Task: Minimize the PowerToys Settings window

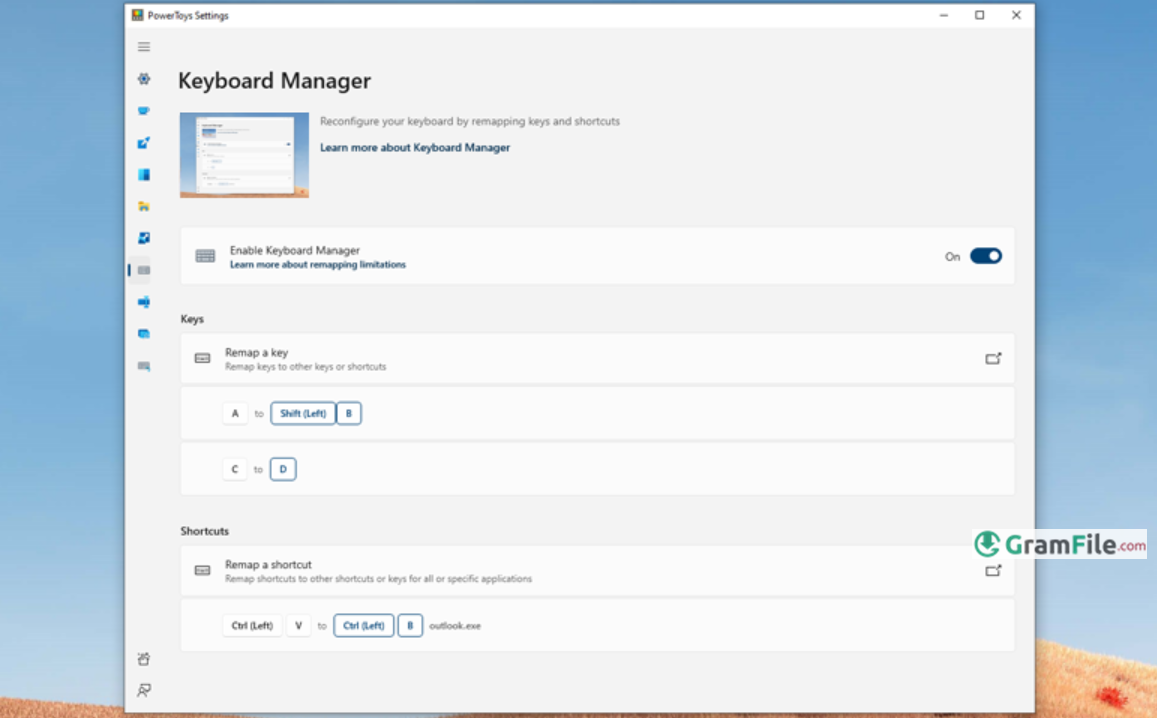Action: click(944, 15)
